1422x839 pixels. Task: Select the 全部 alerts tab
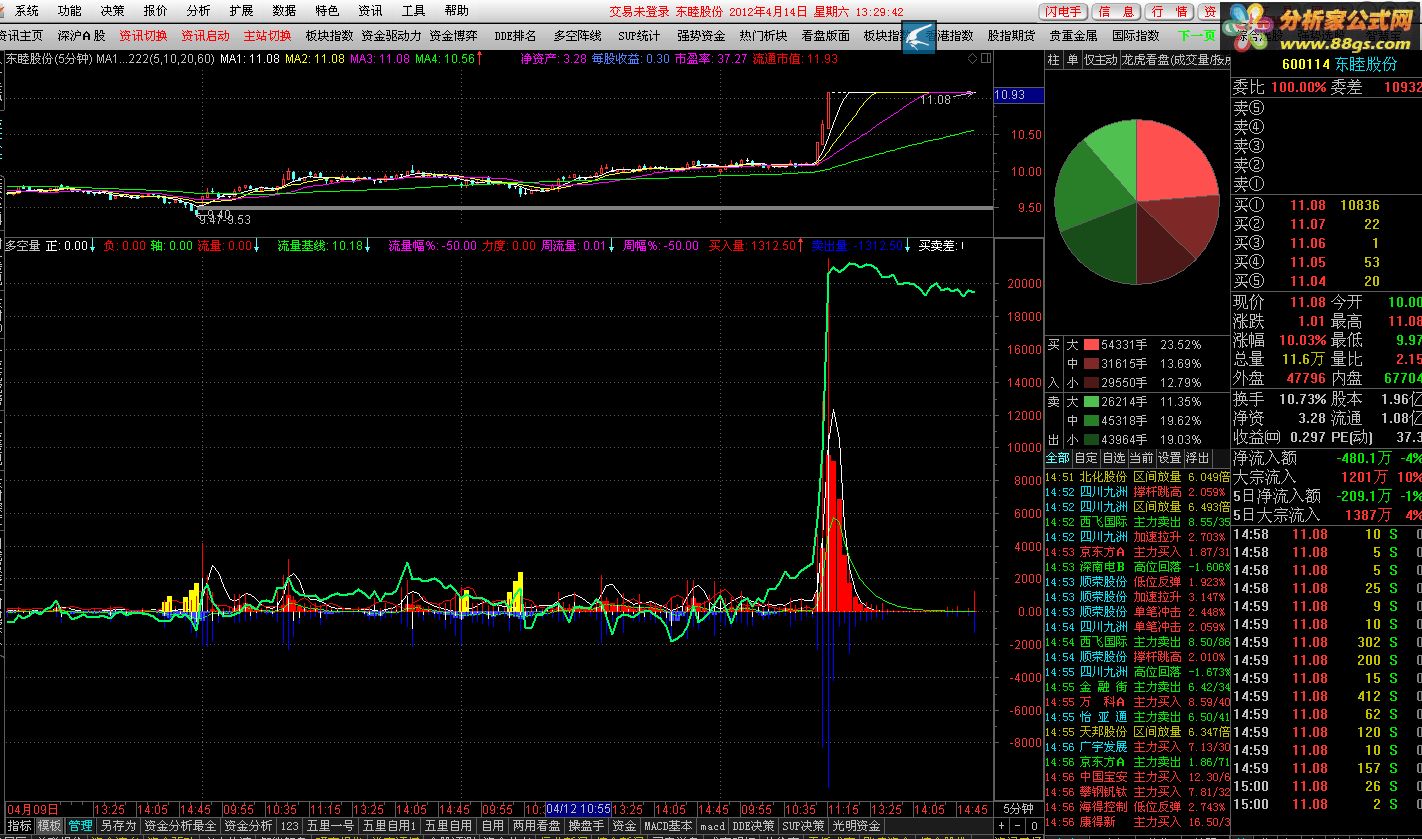pos(1058,458)
